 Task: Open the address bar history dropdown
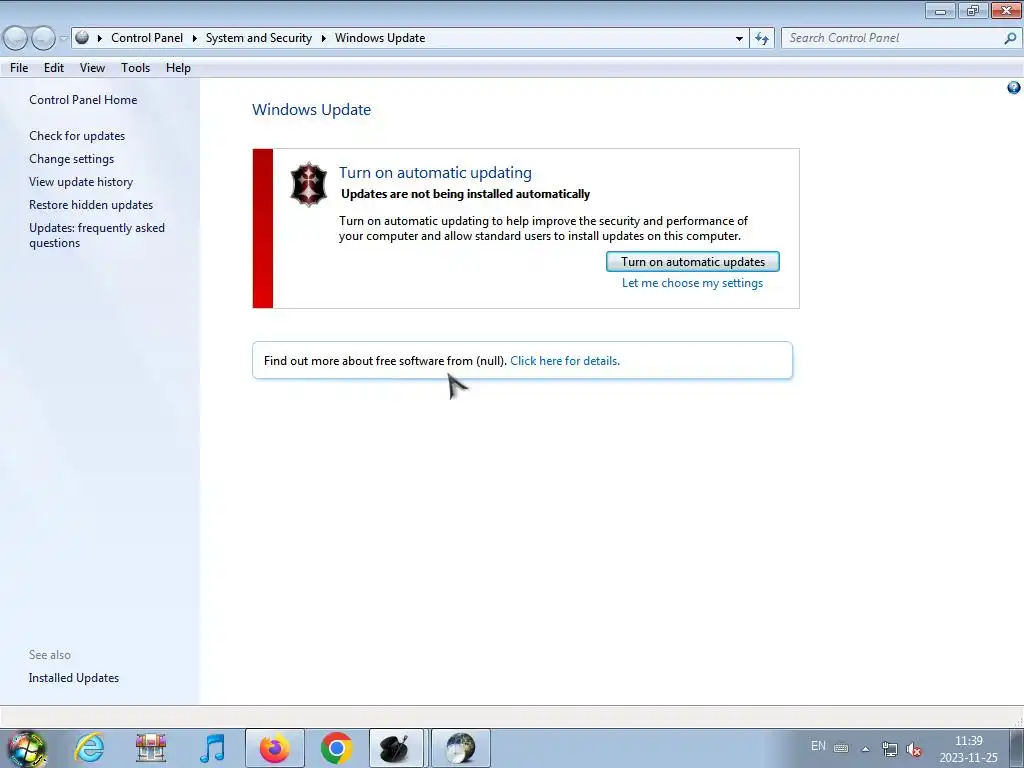(739, 39)
